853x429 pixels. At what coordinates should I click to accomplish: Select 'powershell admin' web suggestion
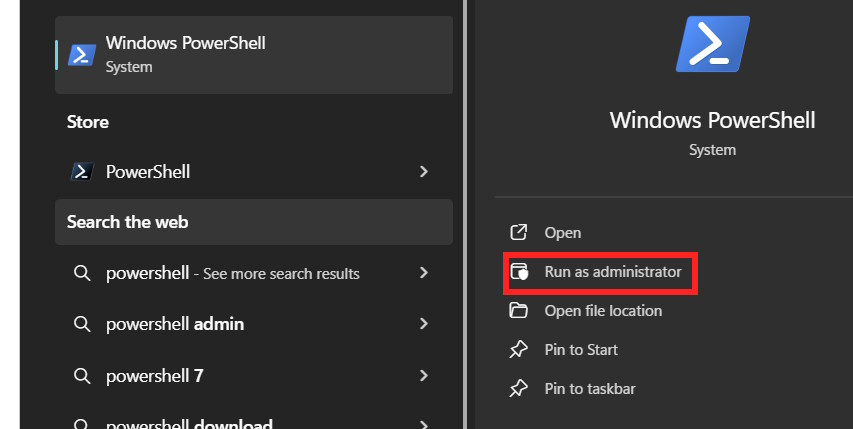pyautogui.click(x=254, y=324)
